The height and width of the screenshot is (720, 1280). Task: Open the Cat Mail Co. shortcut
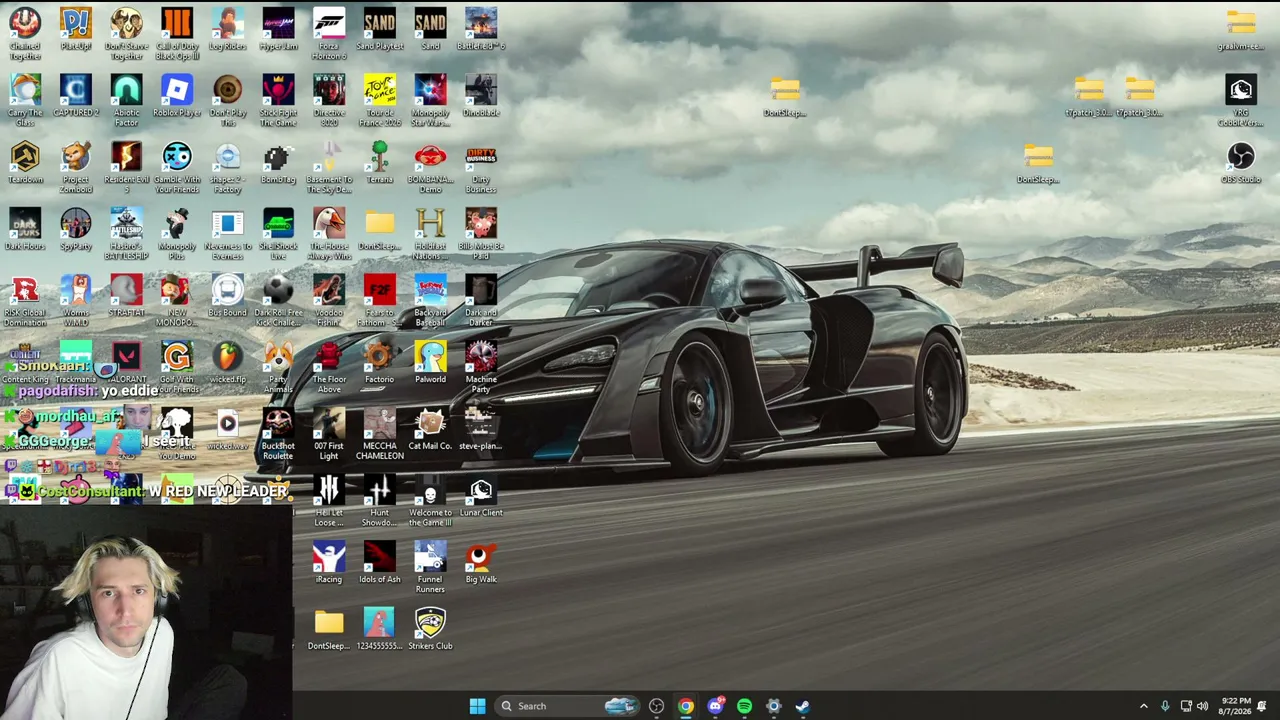pyautogui.click(x=430, y=430)
